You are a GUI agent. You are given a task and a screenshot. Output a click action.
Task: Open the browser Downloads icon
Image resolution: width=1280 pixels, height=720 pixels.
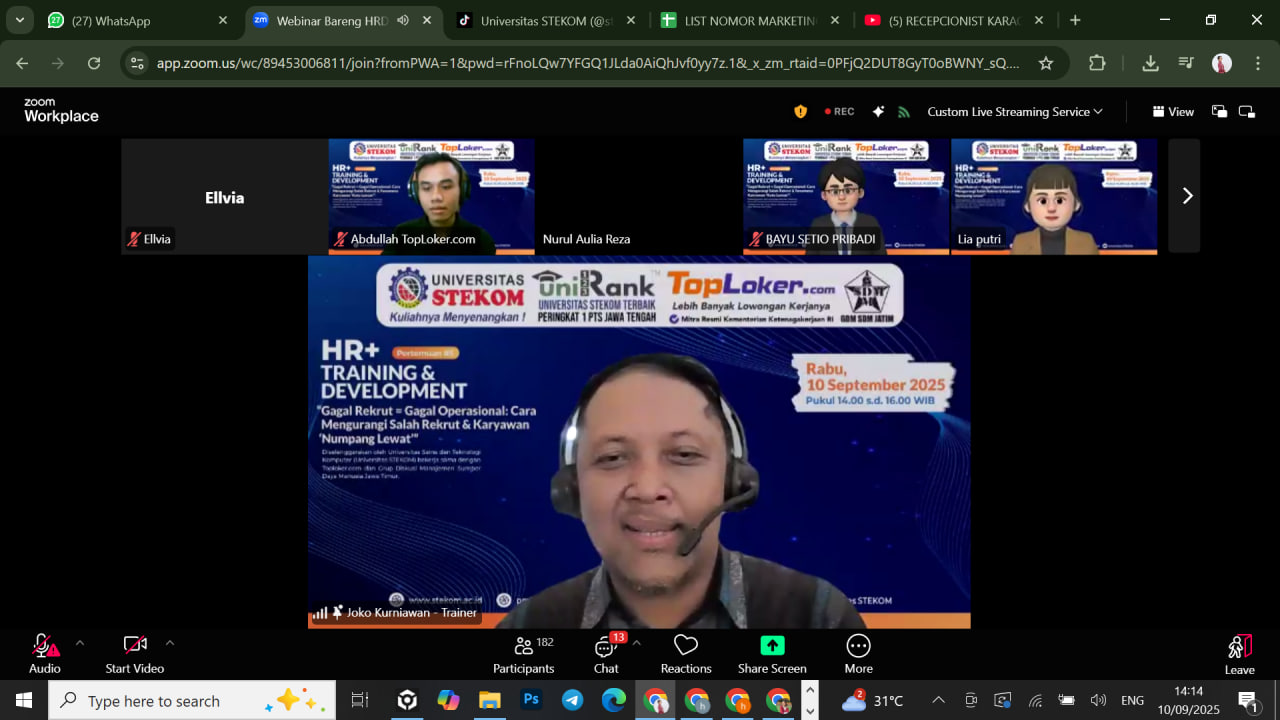1151,63
